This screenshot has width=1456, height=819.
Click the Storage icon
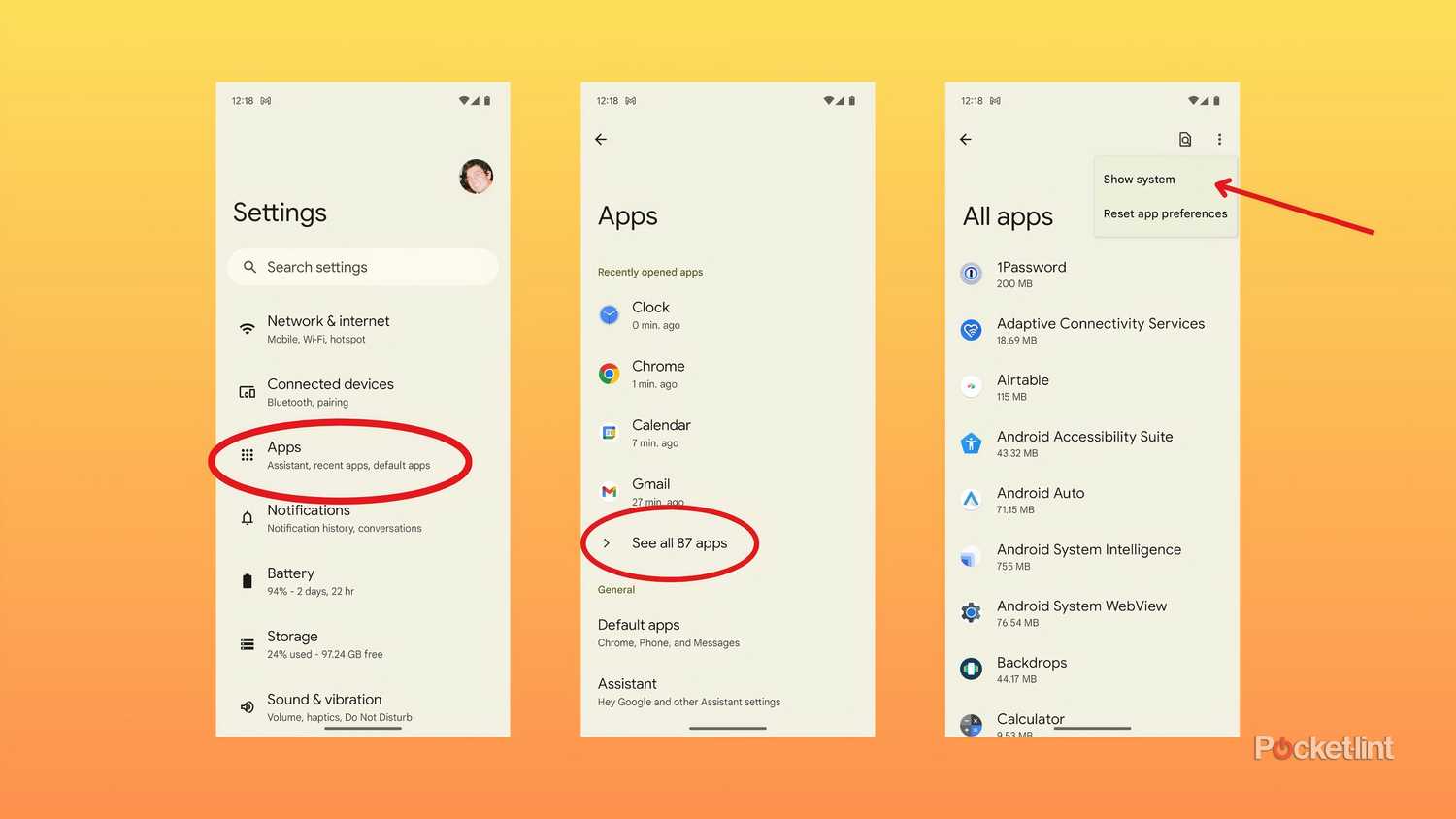pos(248,644)
